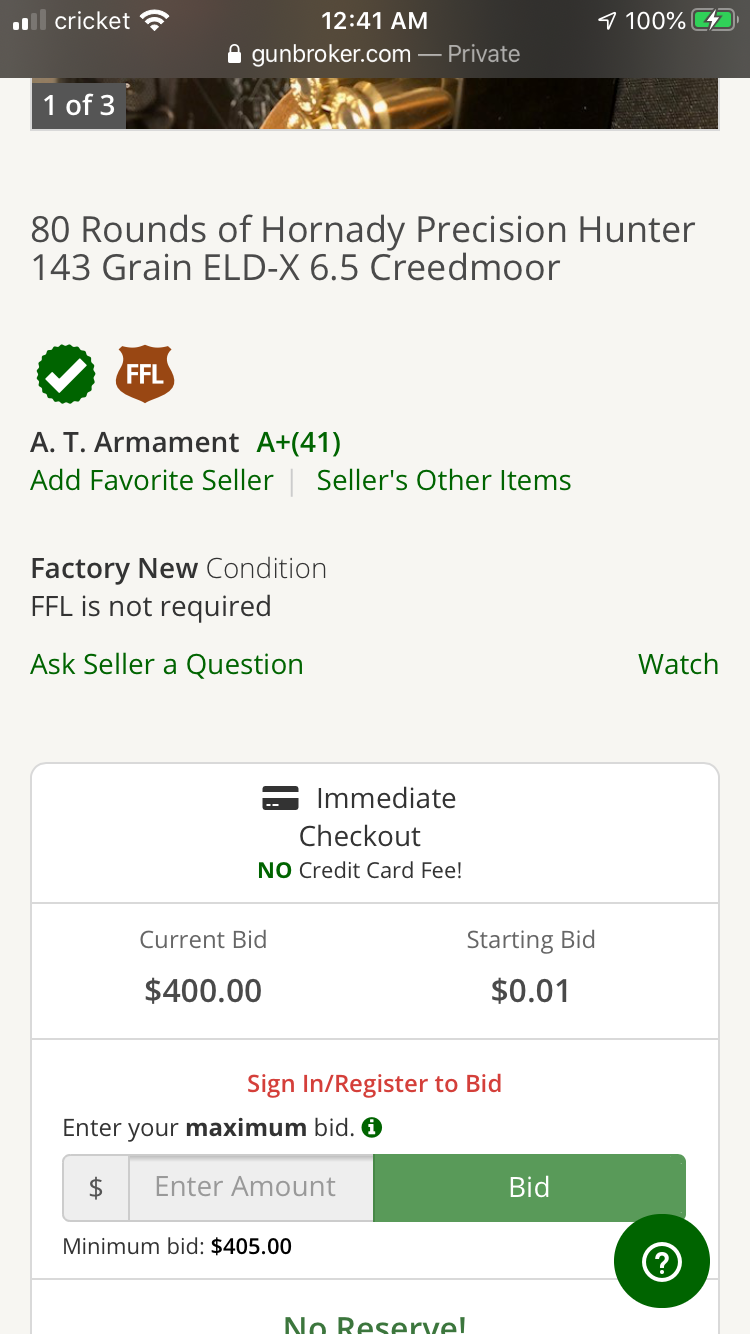The width and height of the screenshot is (750, 1334).
Task: Click Sign In/Register to Bid
Action: pos(374,1083)
